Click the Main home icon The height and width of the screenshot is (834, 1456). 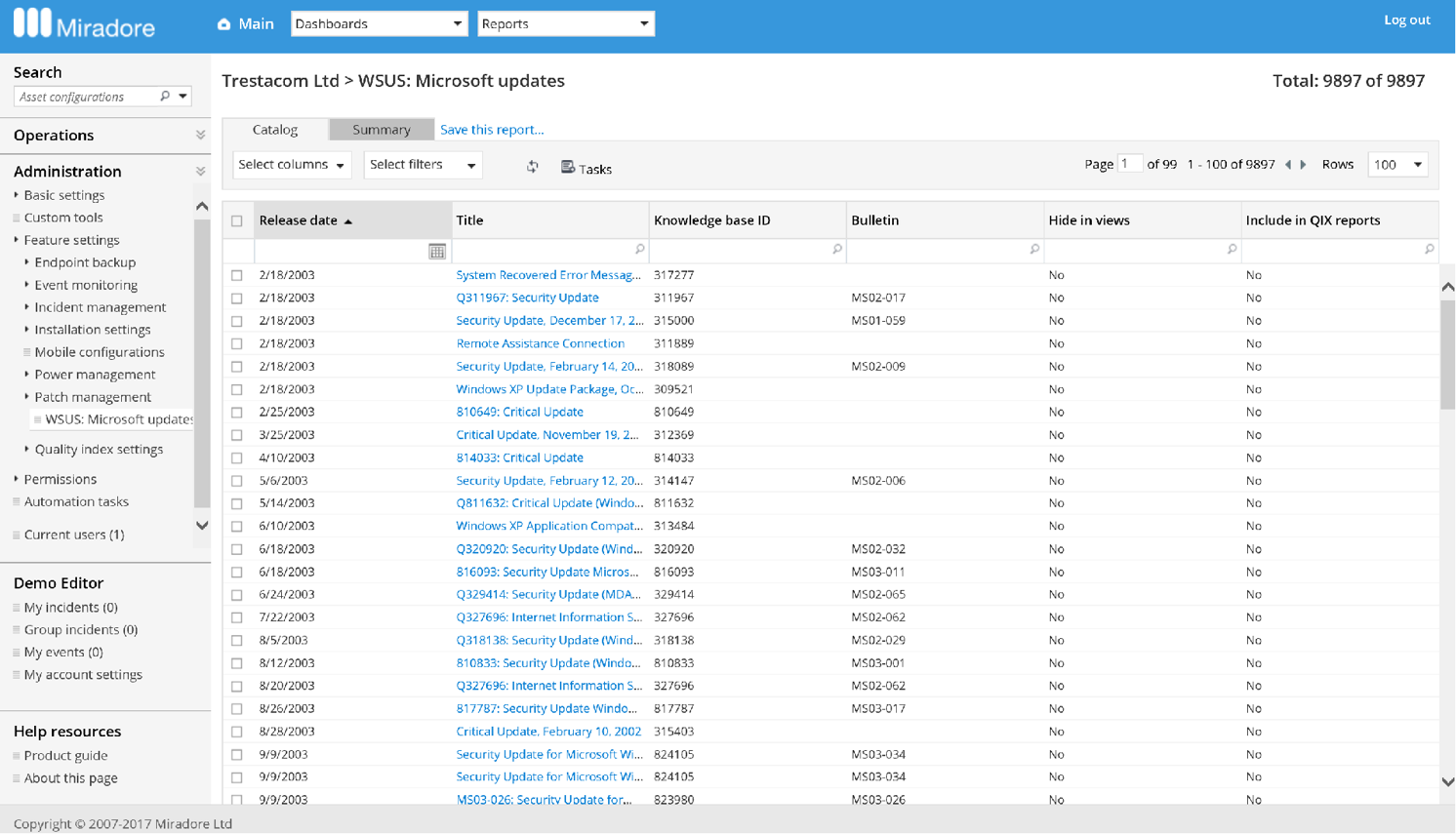tap(223, 24)
